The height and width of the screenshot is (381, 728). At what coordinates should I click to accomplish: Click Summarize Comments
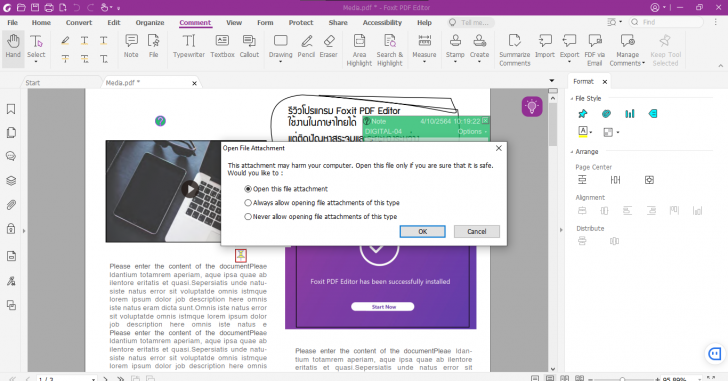point(515,50)
